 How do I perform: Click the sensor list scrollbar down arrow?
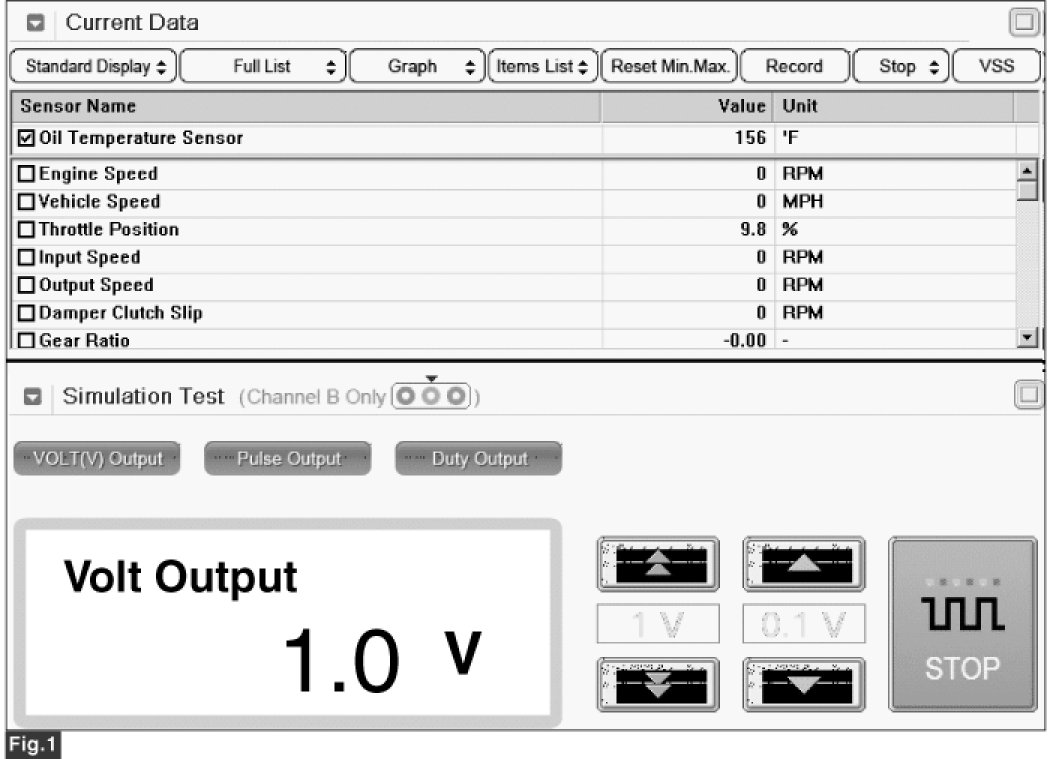click(x=1026, y=338)
